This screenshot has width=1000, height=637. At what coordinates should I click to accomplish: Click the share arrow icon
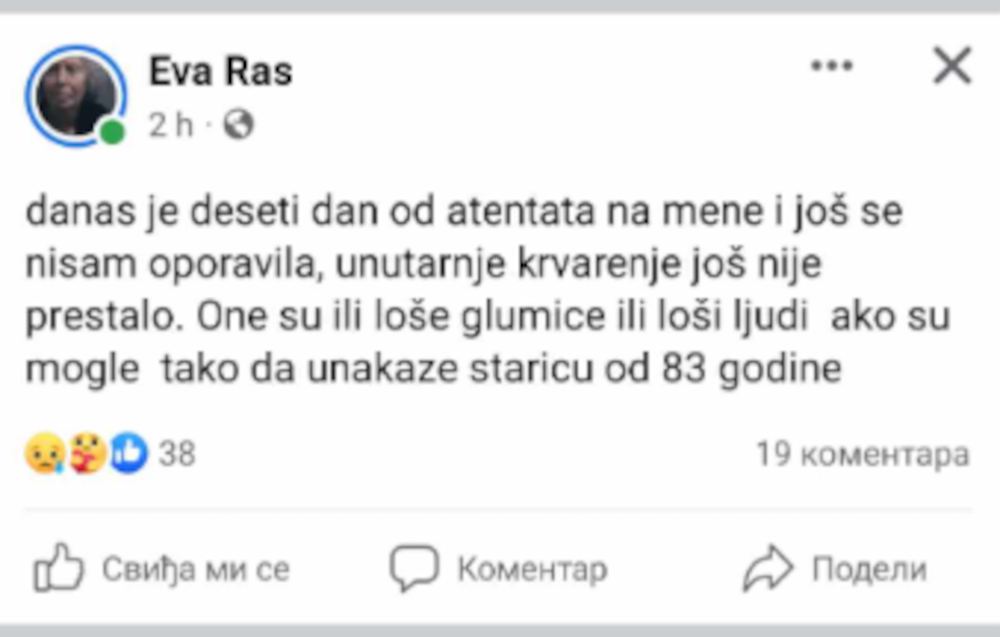[x=767, y=569]
